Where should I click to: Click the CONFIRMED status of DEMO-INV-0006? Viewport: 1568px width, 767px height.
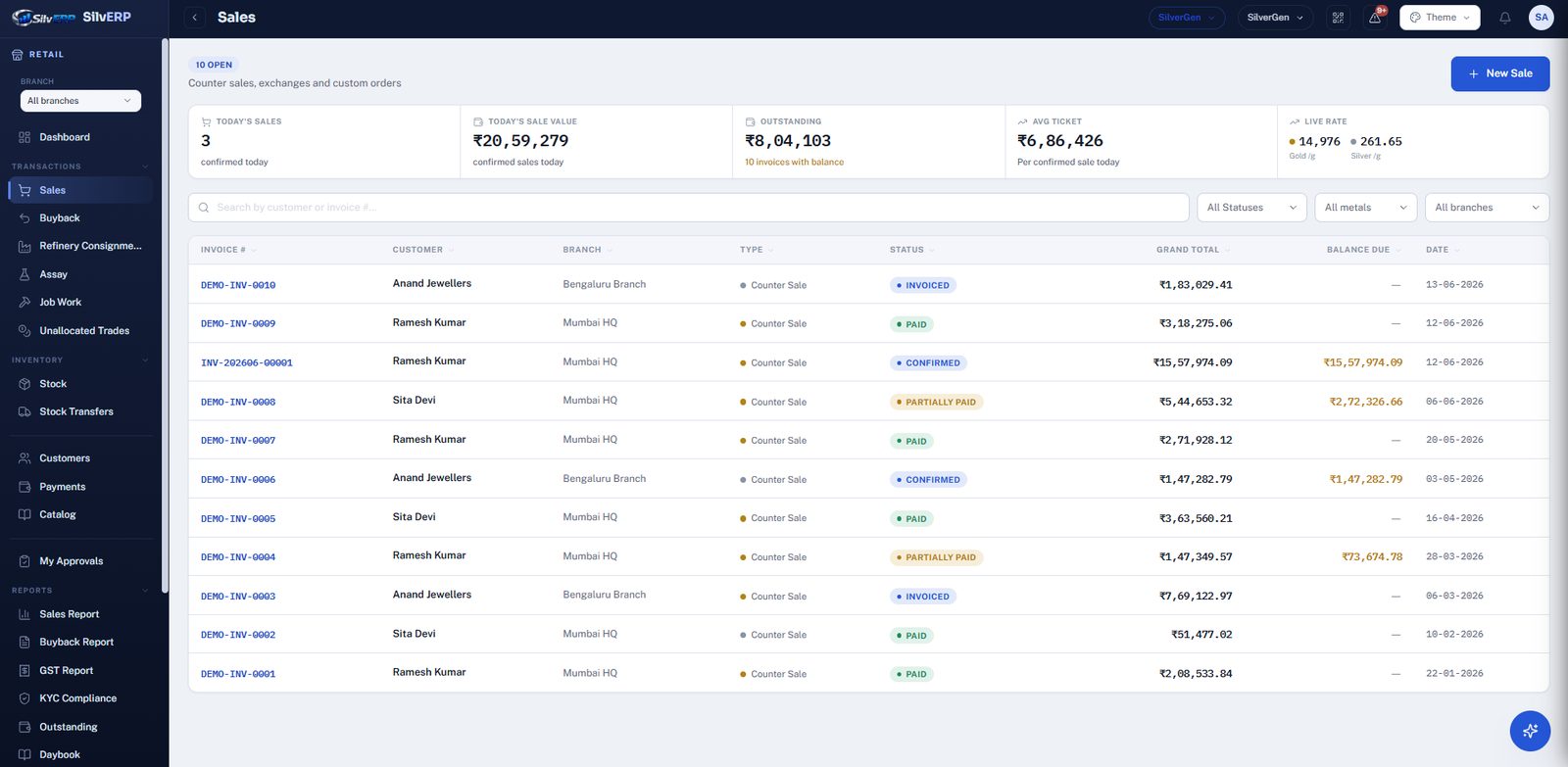(929, 480)
